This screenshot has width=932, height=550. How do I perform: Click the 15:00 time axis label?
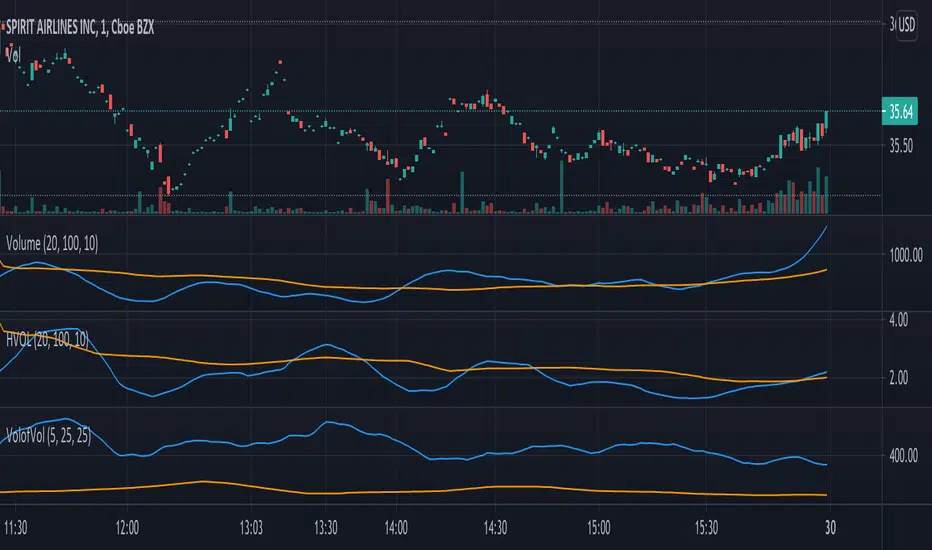coord(598,526)
